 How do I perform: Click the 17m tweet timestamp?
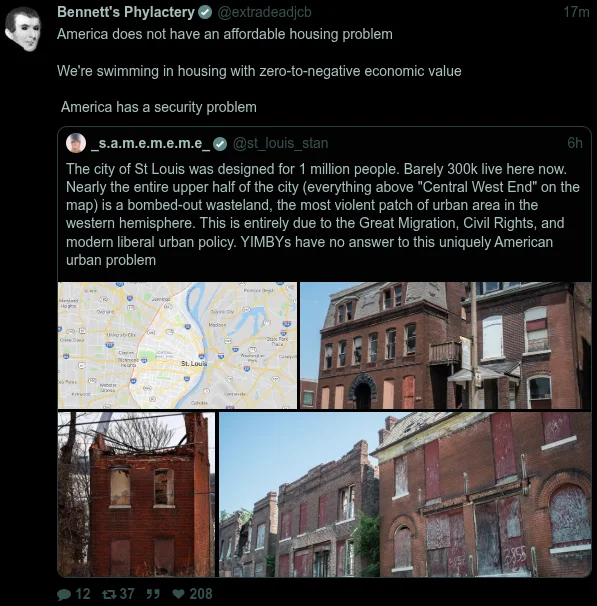click(576, 12)
